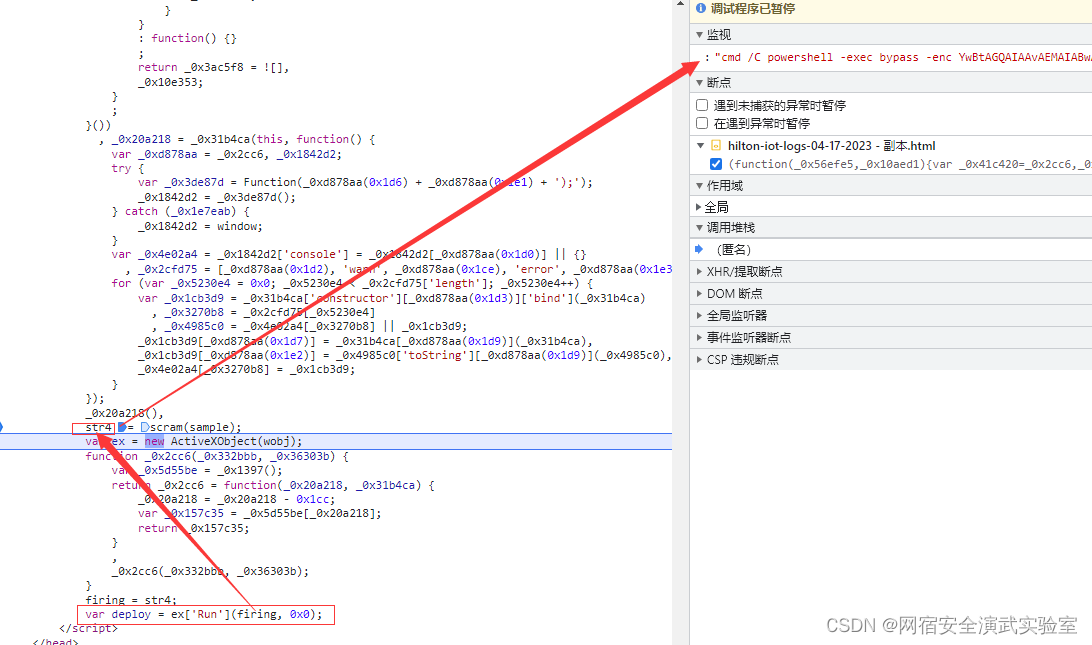
Task: Click the '</script>' closing tag line
Action: point(88,628)
